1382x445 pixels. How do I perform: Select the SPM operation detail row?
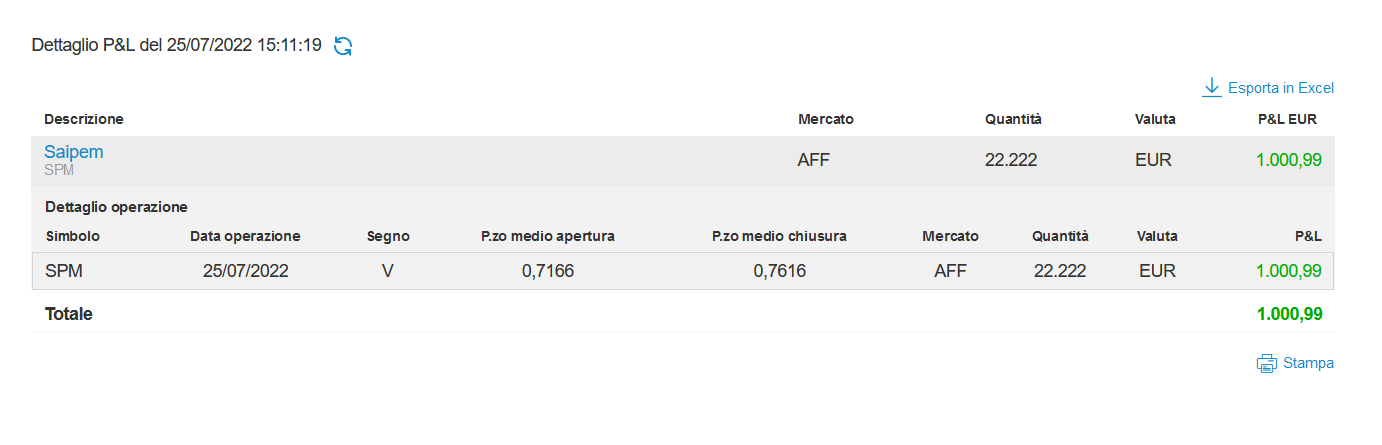point(683,271)
